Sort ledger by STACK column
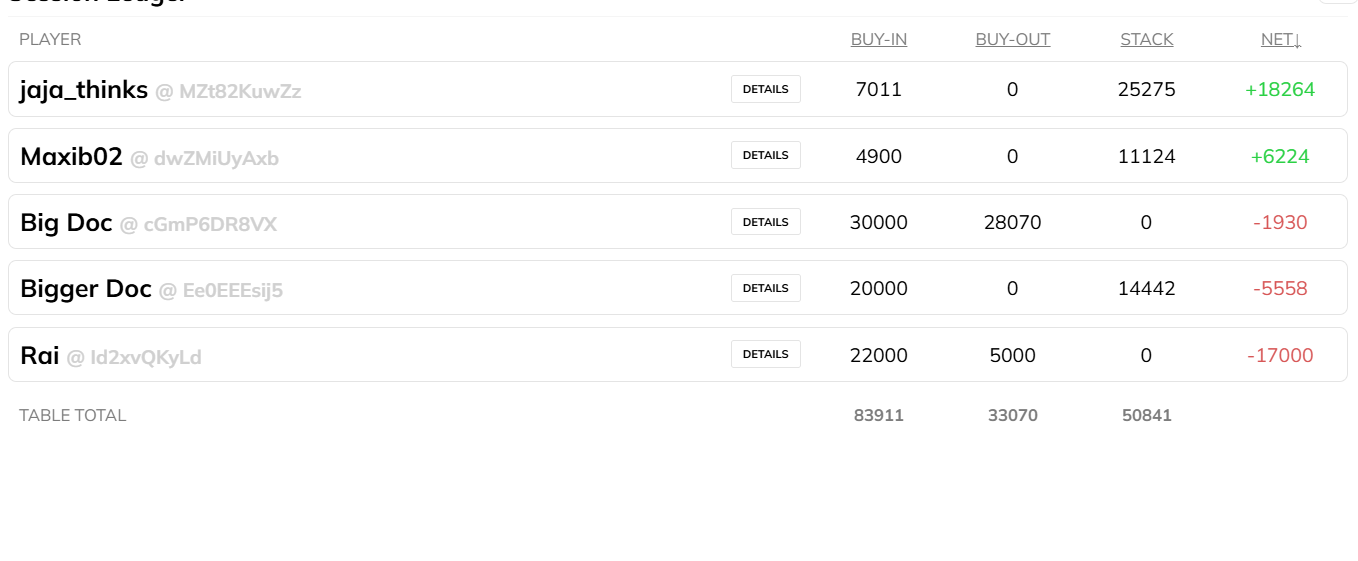This screenshot has height=561, width=1358. click(1147, 40)
